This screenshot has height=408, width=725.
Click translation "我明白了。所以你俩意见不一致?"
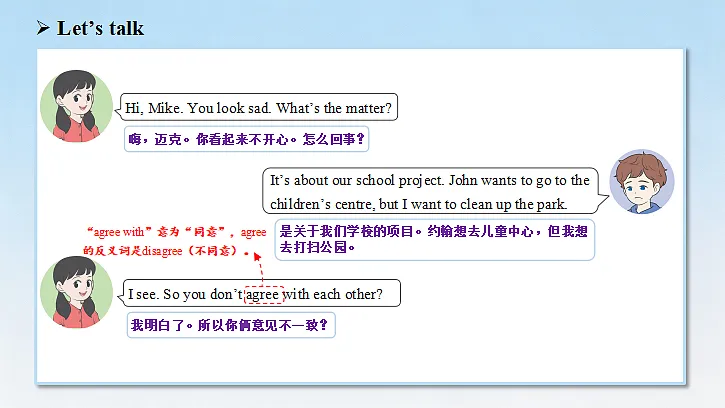(x=231, y=325)
